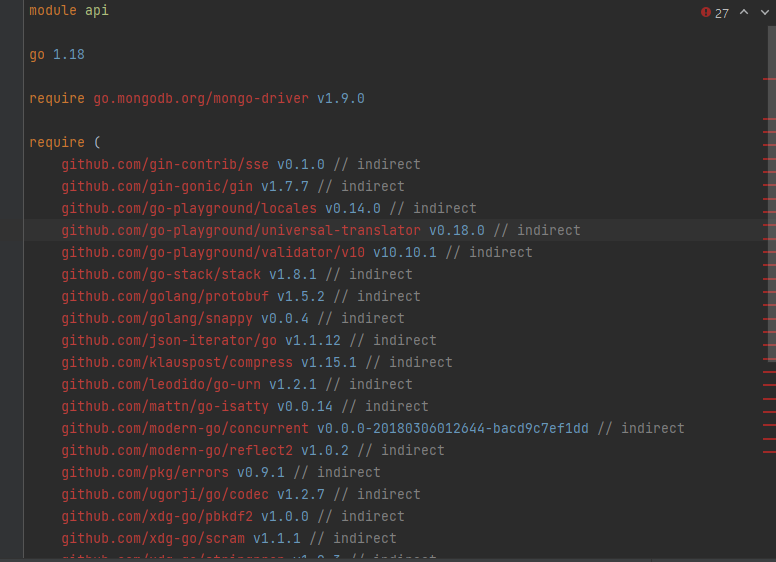Go to previous highlighted error arrow
The image size is (776, 562).
(744, 12)
